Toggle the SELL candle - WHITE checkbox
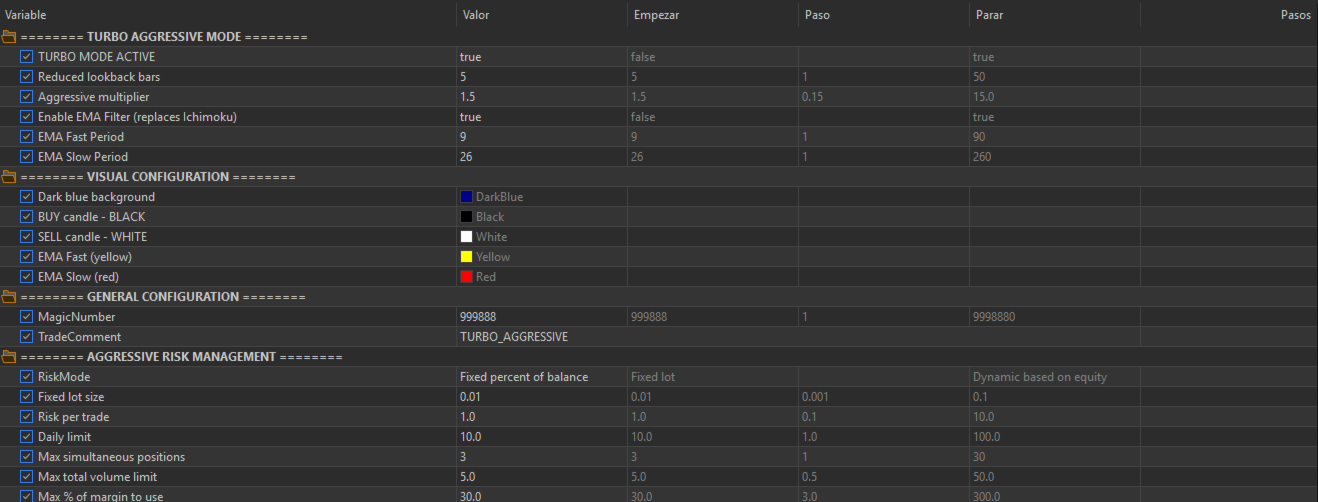This screenshot has width=1318, height=502. tap(27, 237)
